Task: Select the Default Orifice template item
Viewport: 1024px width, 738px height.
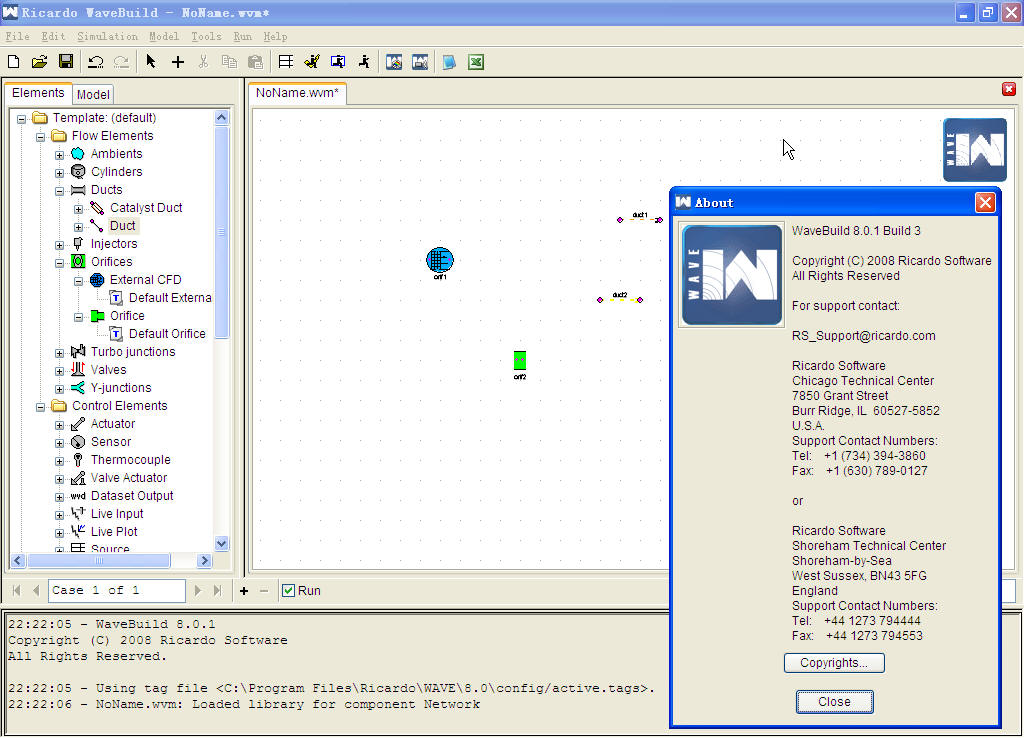Action: tap(167, 334)
